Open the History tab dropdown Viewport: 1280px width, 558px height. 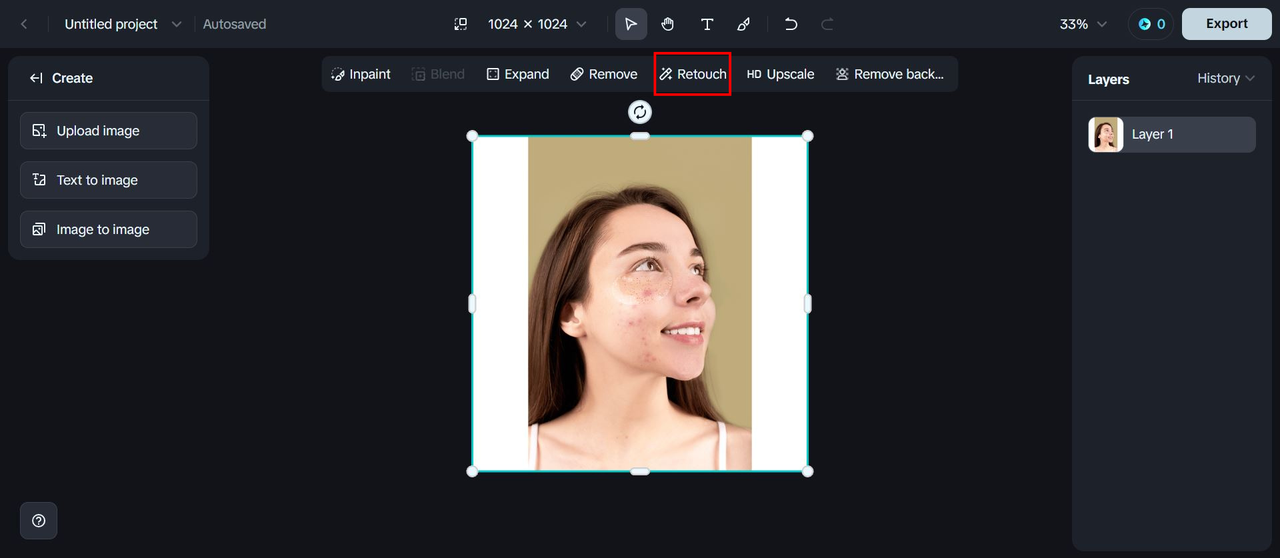[1226, 78]
